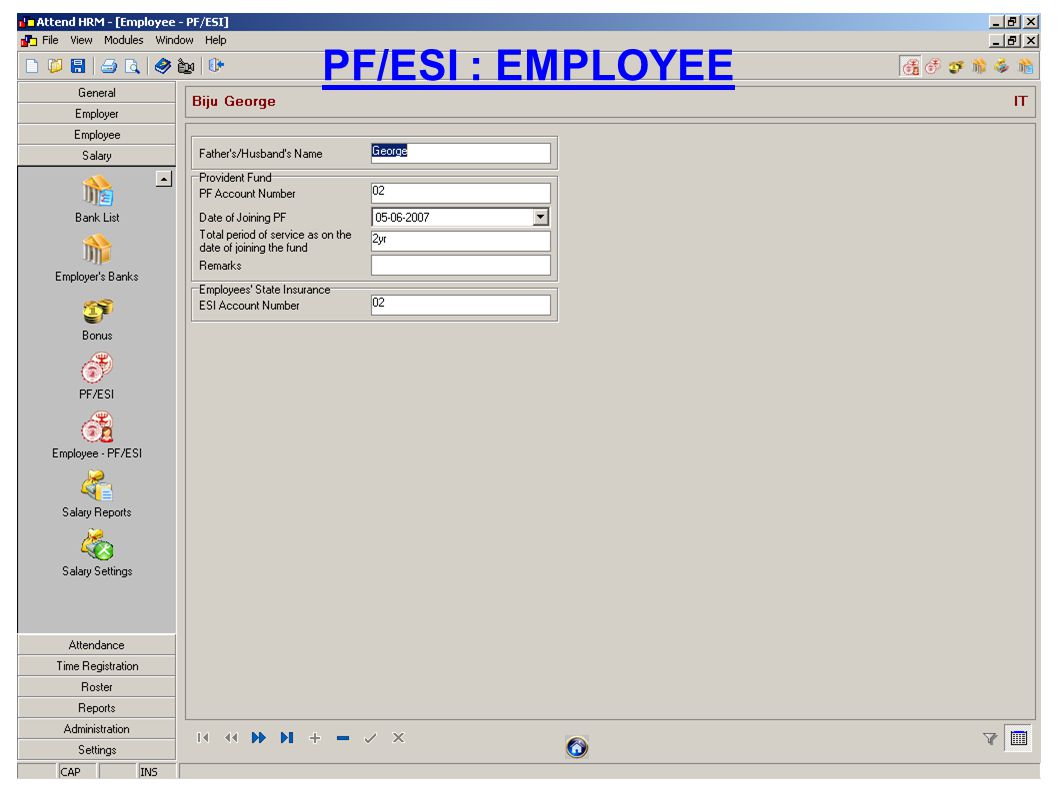Open the View menu
This screenshot has height=793, width=1058.
coord(81,40)
